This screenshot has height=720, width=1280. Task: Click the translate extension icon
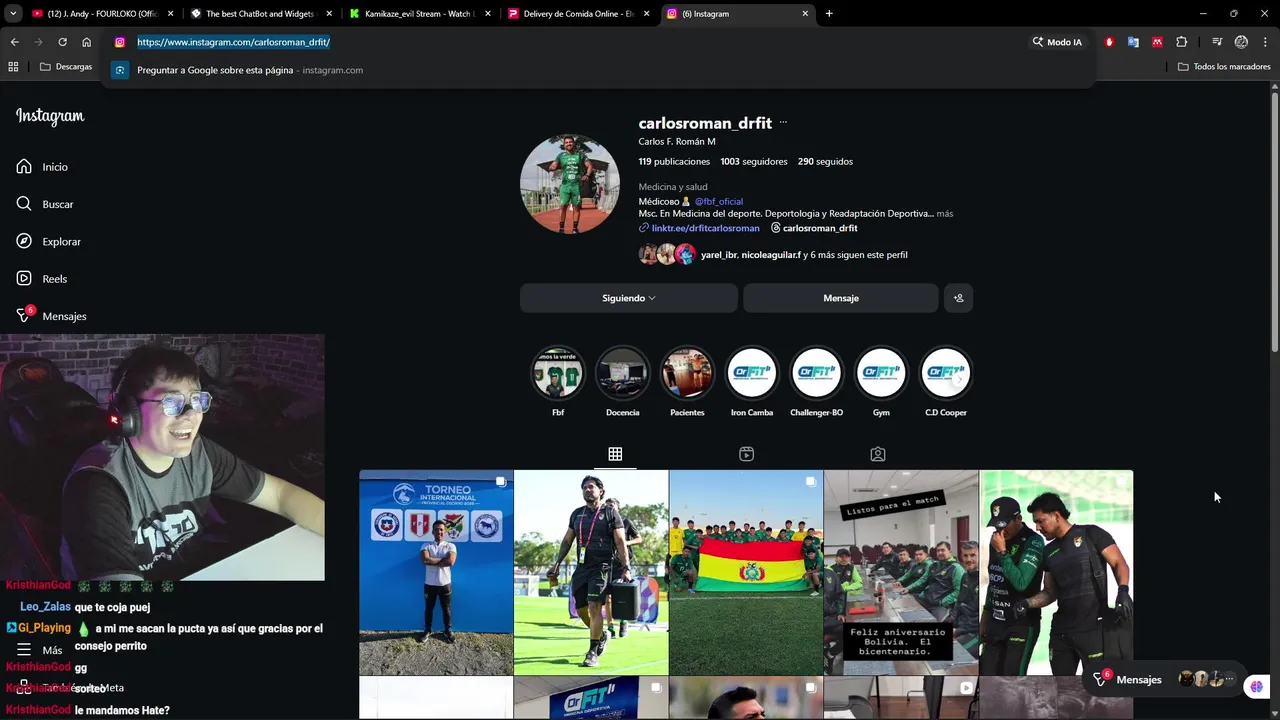(x=1133, y=42)
